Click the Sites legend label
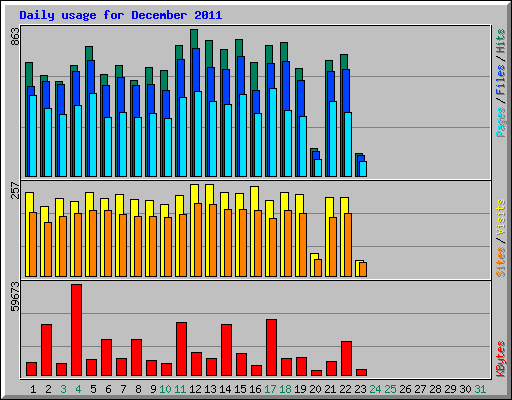 coord(501,262)
